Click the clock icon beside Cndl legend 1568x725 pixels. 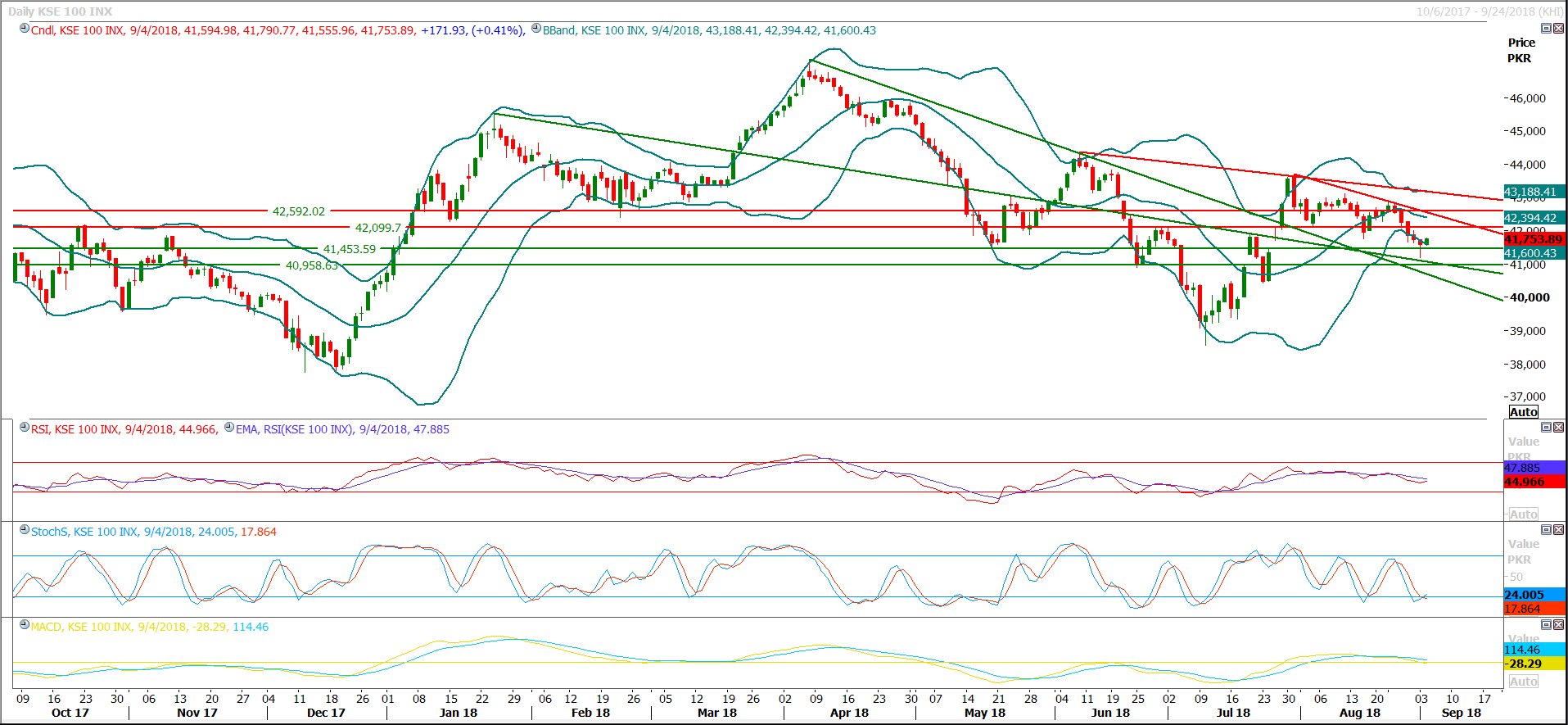point(25,29)
